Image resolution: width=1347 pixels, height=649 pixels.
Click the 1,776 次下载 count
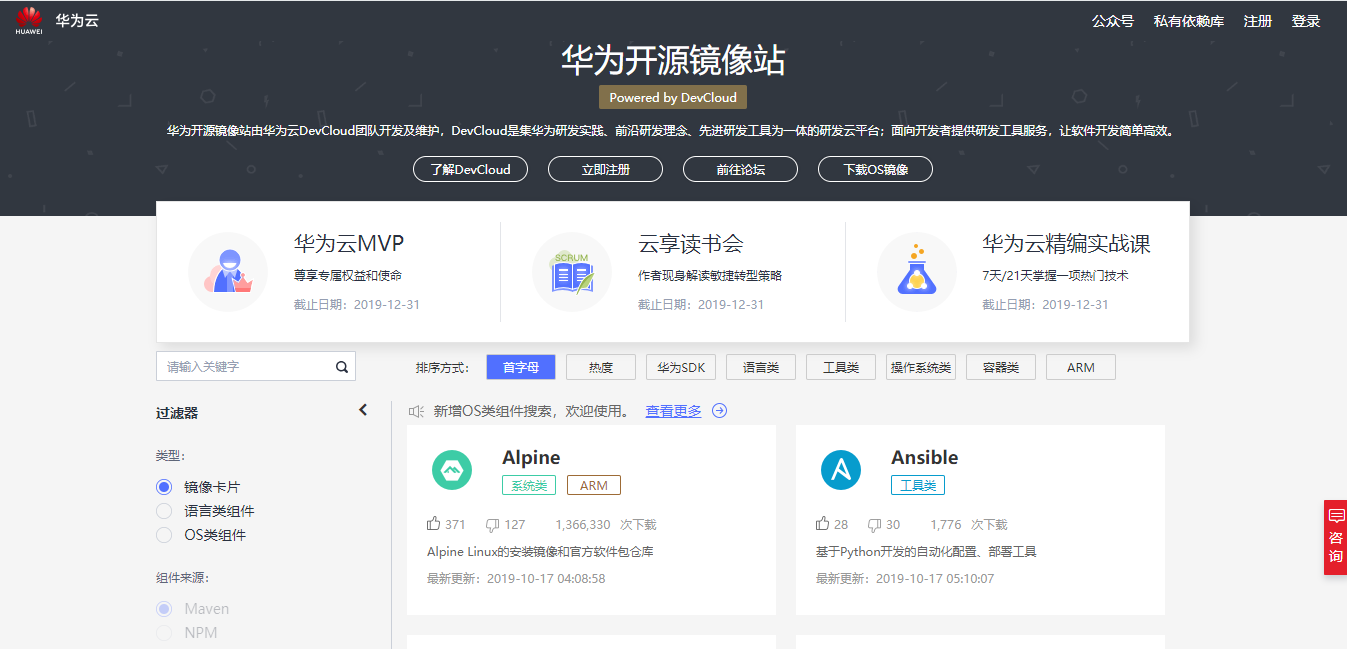coord(968,524)
